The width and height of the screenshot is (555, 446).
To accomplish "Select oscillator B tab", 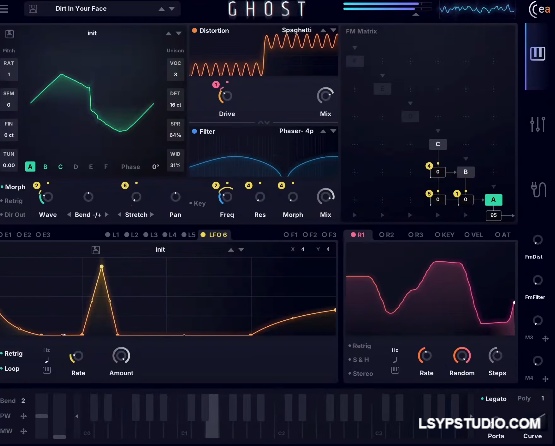I will (45, 167).
